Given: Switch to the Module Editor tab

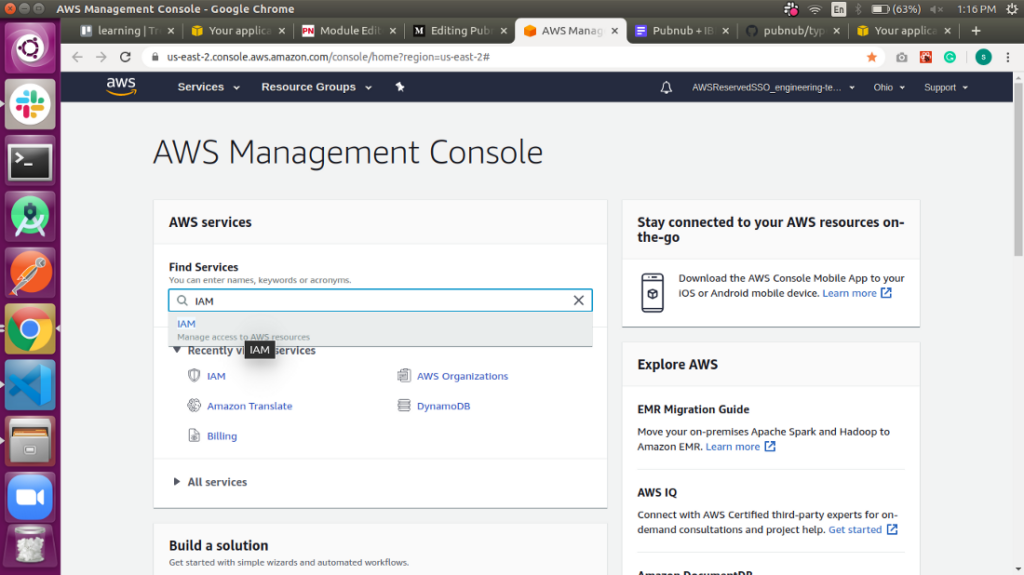Looking at the screenshot, I should click(350, 31).
